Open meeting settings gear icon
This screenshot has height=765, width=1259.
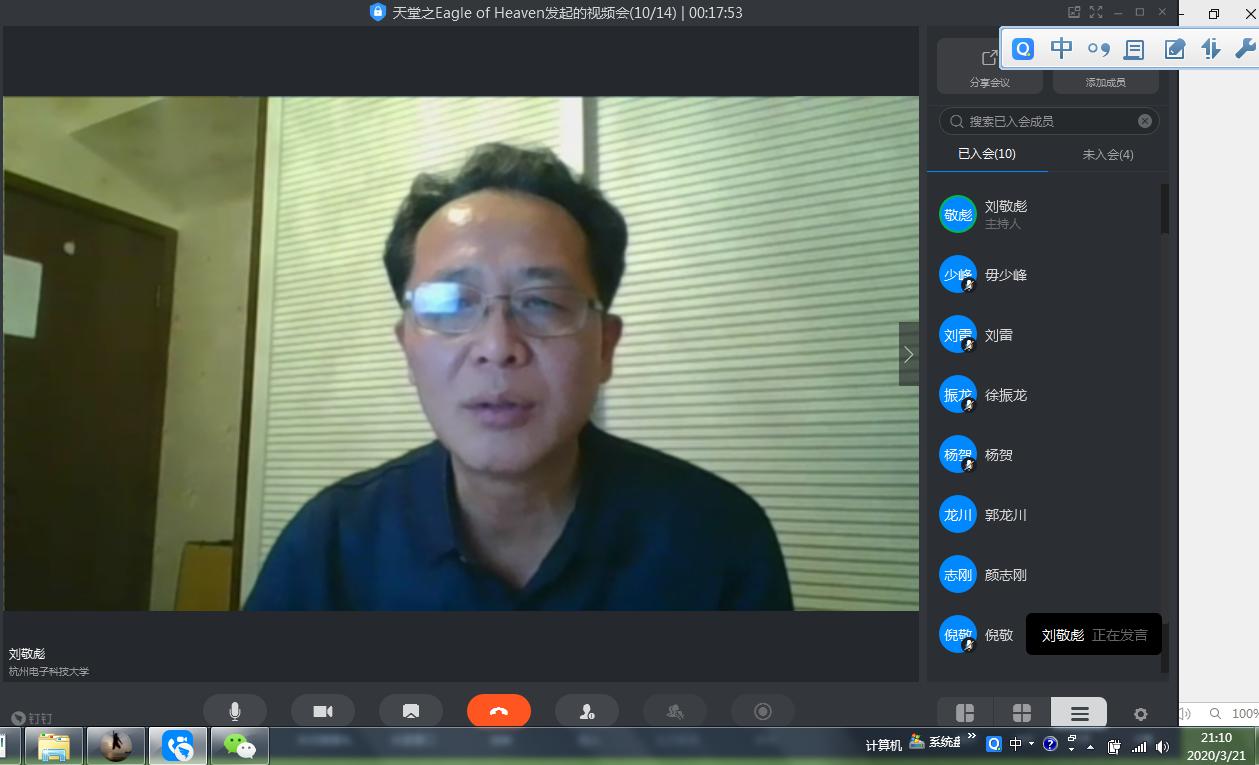click(x=1140, y=714)
